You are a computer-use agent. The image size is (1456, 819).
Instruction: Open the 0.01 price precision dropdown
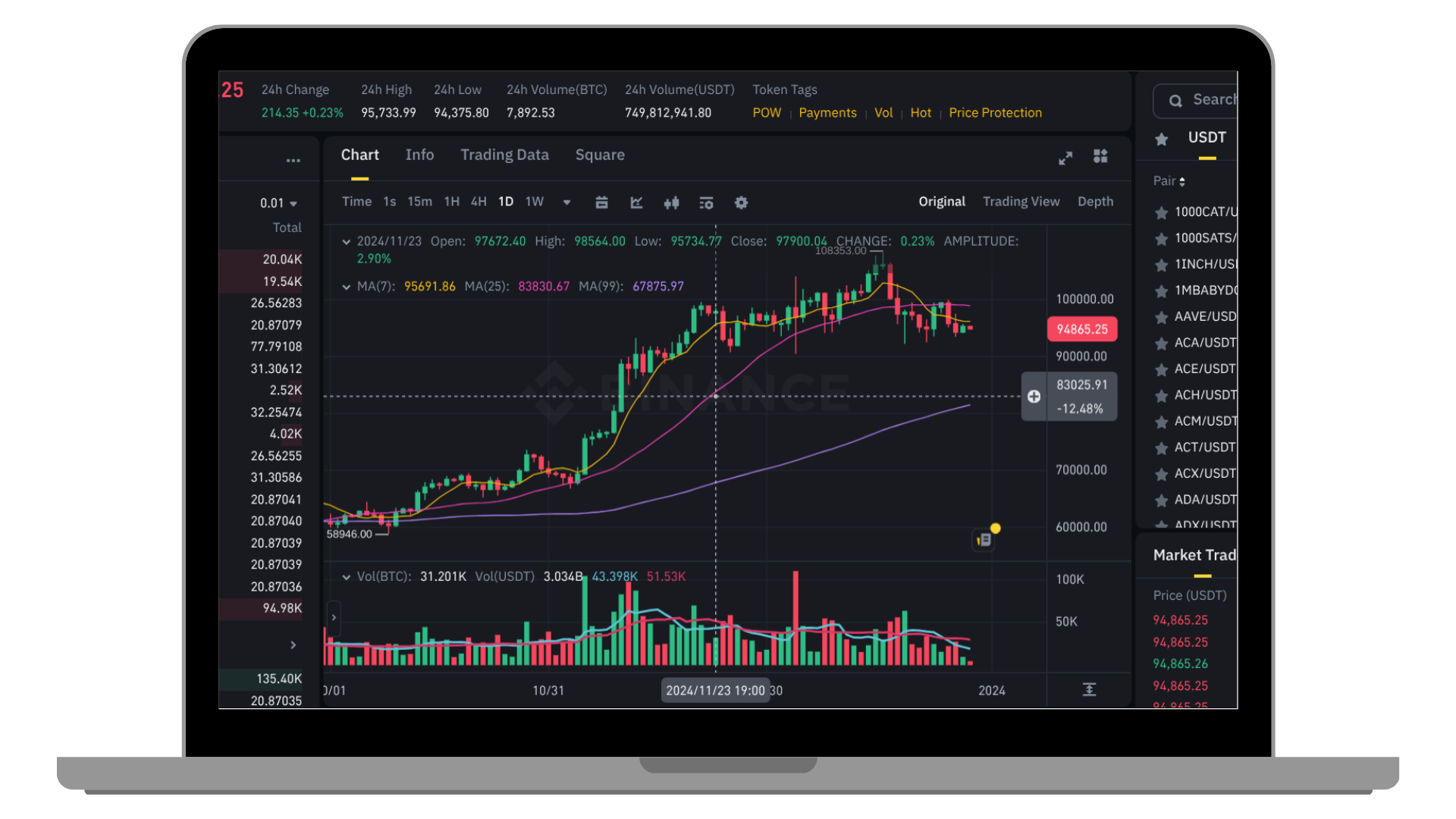click(x=278, y=203)
